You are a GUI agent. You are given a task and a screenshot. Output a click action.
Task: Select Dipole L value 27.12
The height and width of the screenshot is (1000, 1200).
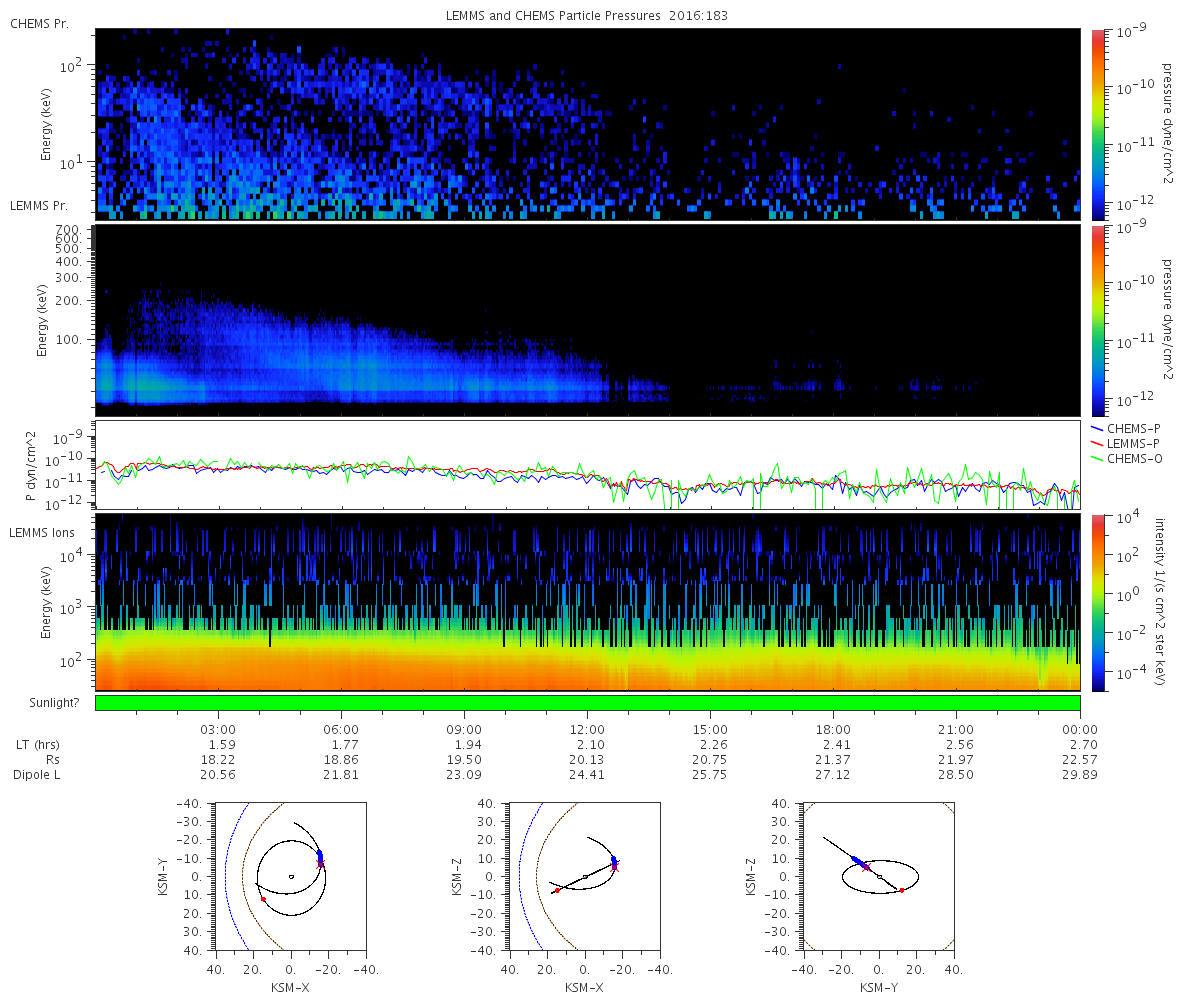pos(833,775)
